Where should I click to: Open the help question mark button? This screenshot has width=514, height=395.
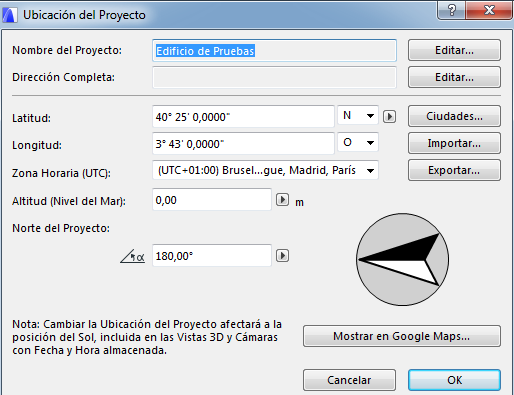tap(452, 10)
